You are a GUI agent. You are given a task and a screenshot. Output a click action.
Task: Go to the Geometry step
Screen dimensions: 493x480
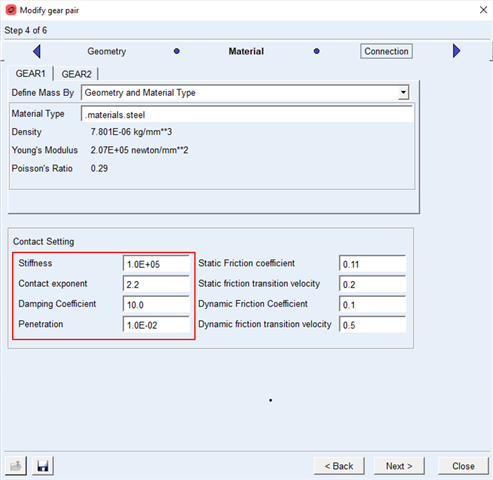(107, 51)
